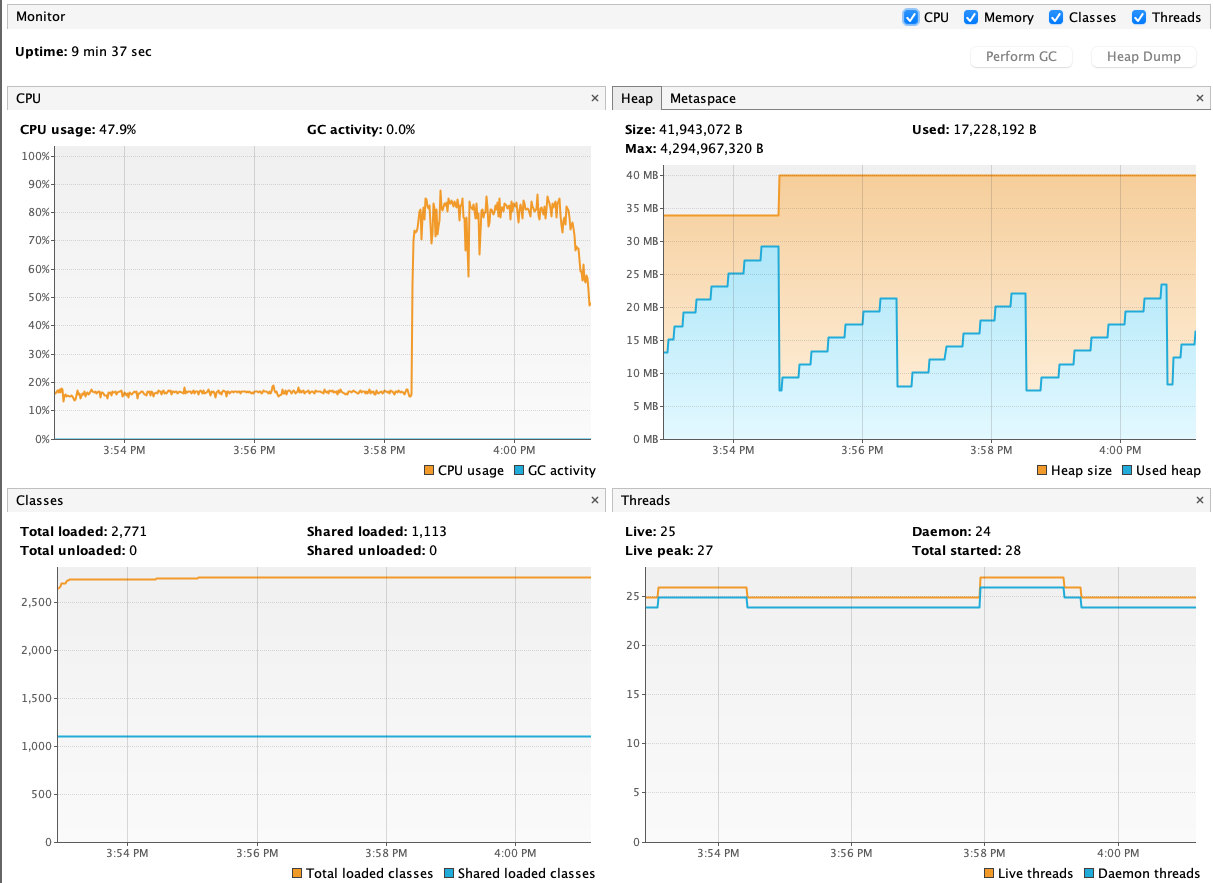Click the Perform GC button
Image resolution: width=1213 pixels, height=883 pixels.
[1021, 57]
